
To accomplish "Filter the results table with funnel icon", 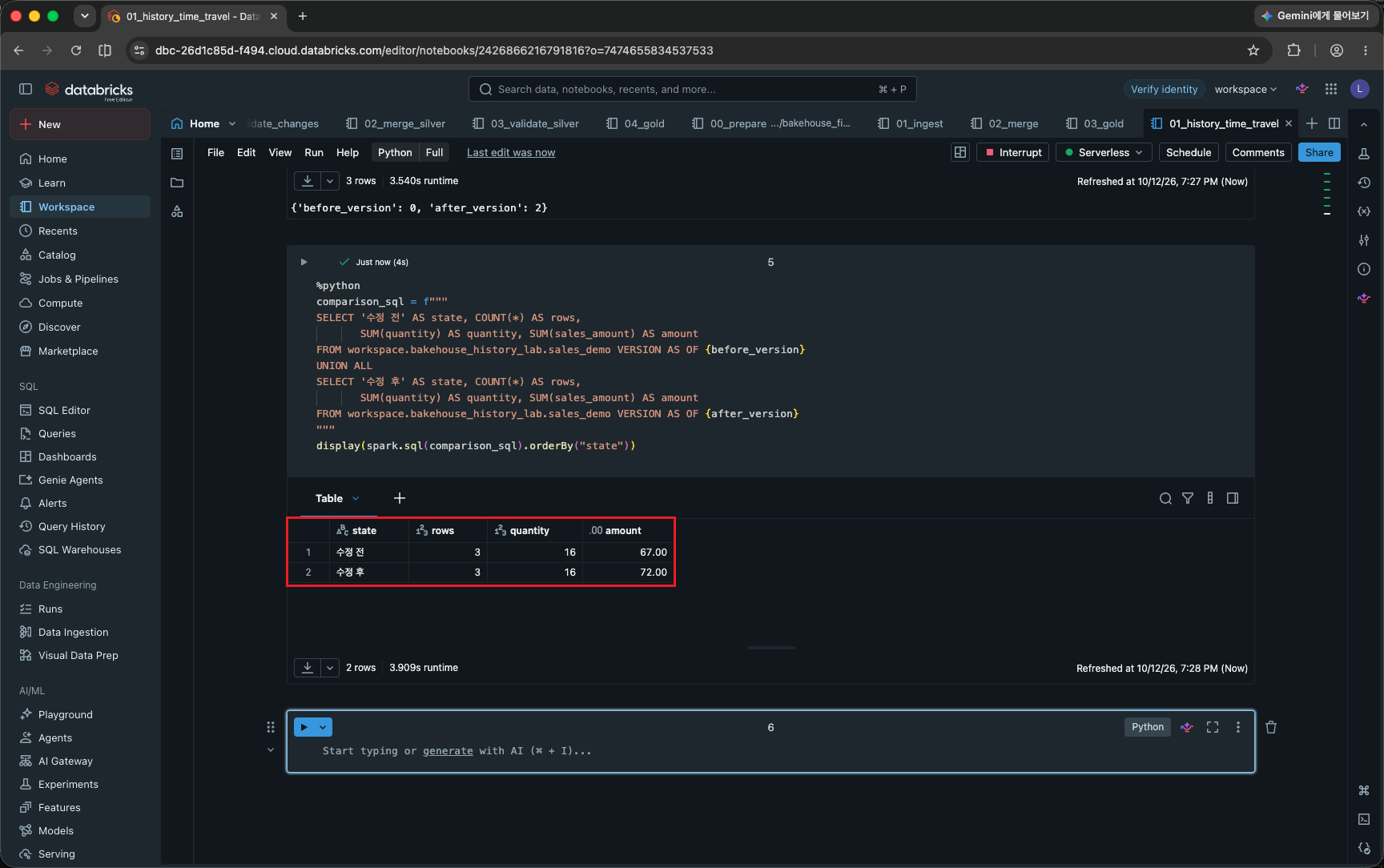I will point(1188,498).
